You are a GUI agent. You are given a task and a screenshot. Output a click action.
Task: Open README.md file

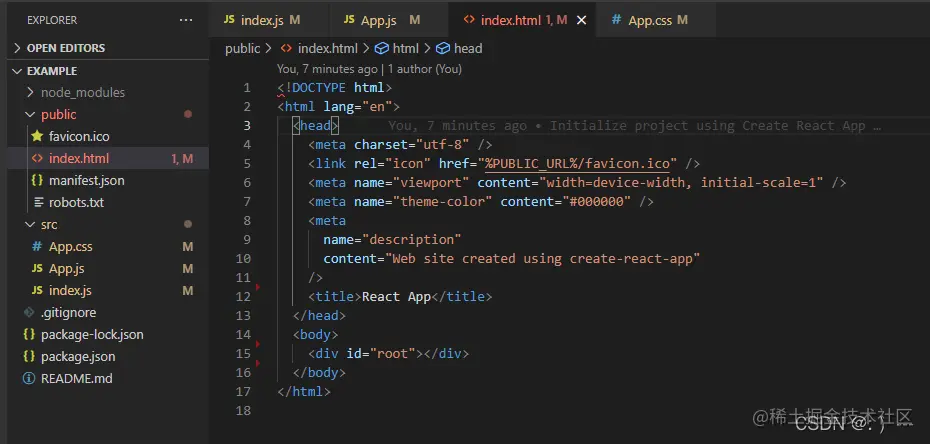click(x=77, y=378)
